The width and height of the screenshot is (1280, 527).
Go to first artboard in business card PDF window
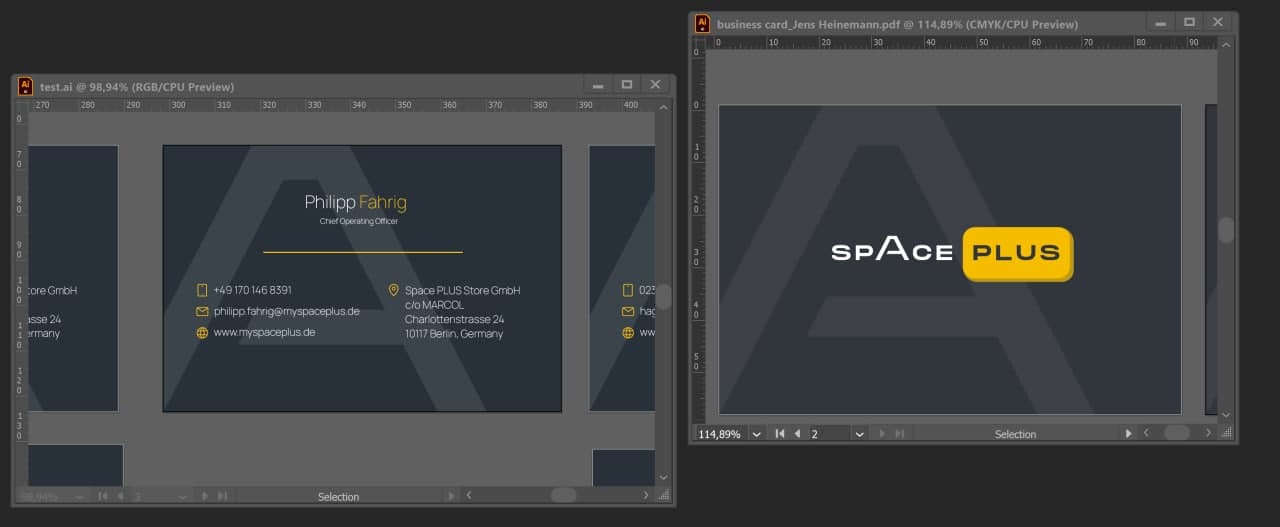[x=780, y=434]
